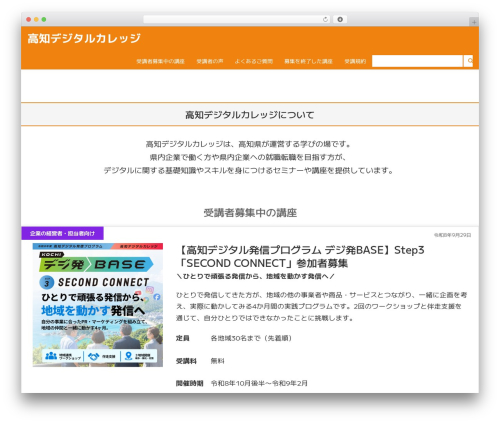Open 受講者の声 menu item

coord(210,61)
